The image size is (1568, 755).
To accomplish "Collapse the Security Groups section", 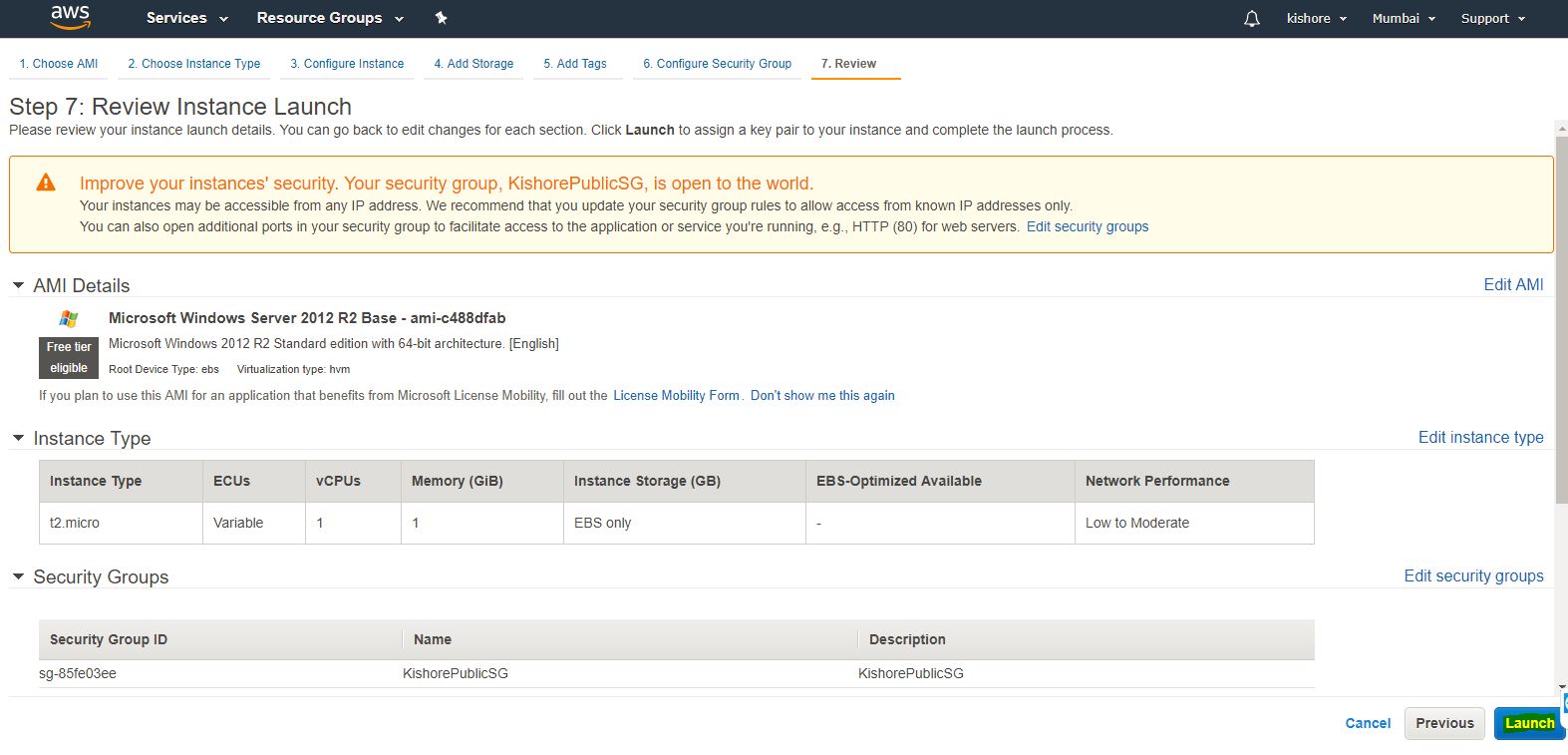I will tap(18, 576).
